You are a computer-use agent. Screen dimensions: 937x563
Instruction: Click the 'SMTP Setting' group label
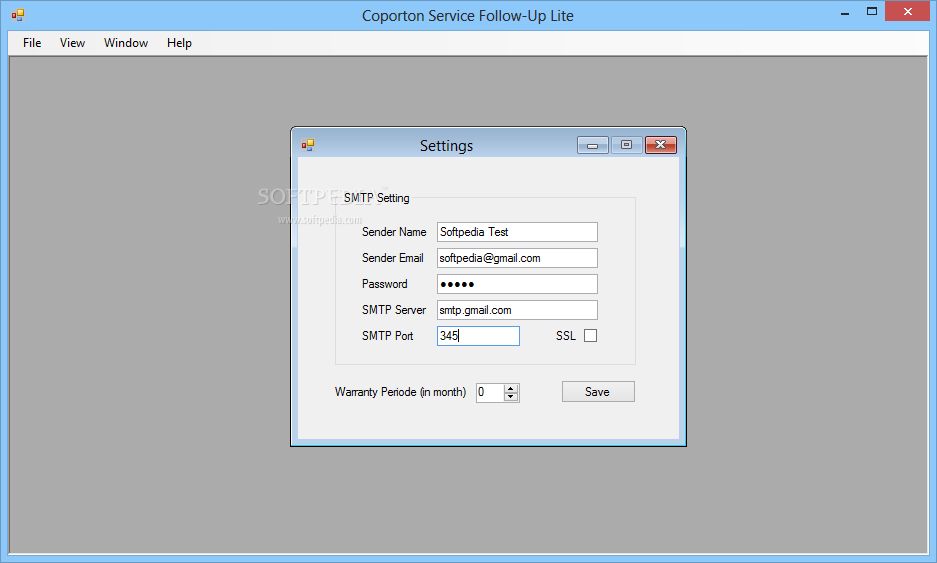(x=376, y=198)
